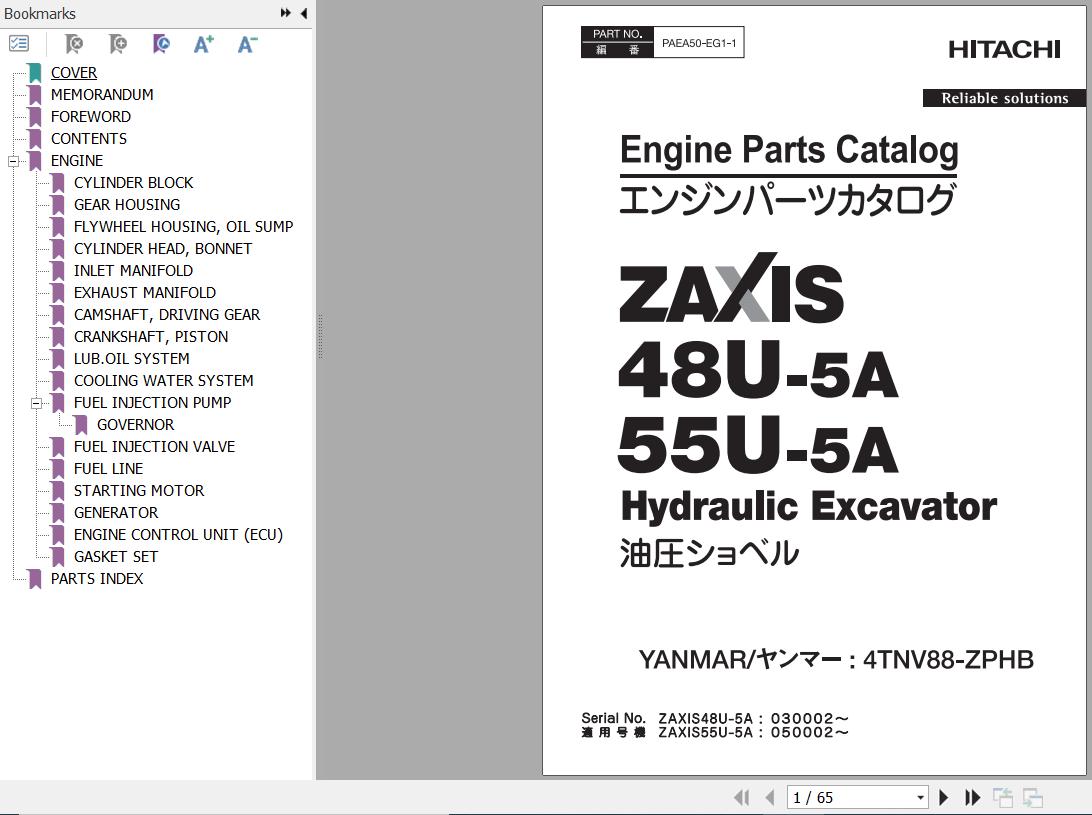
Task: Open the bookmarks options menu icon
Action: click(x=19, y=44)
